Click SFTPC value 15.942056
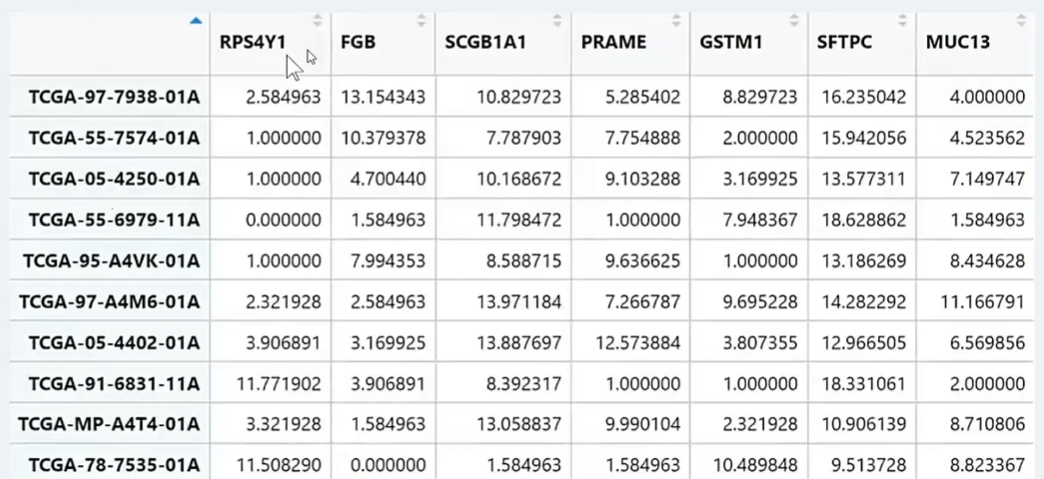 point(864,138)
